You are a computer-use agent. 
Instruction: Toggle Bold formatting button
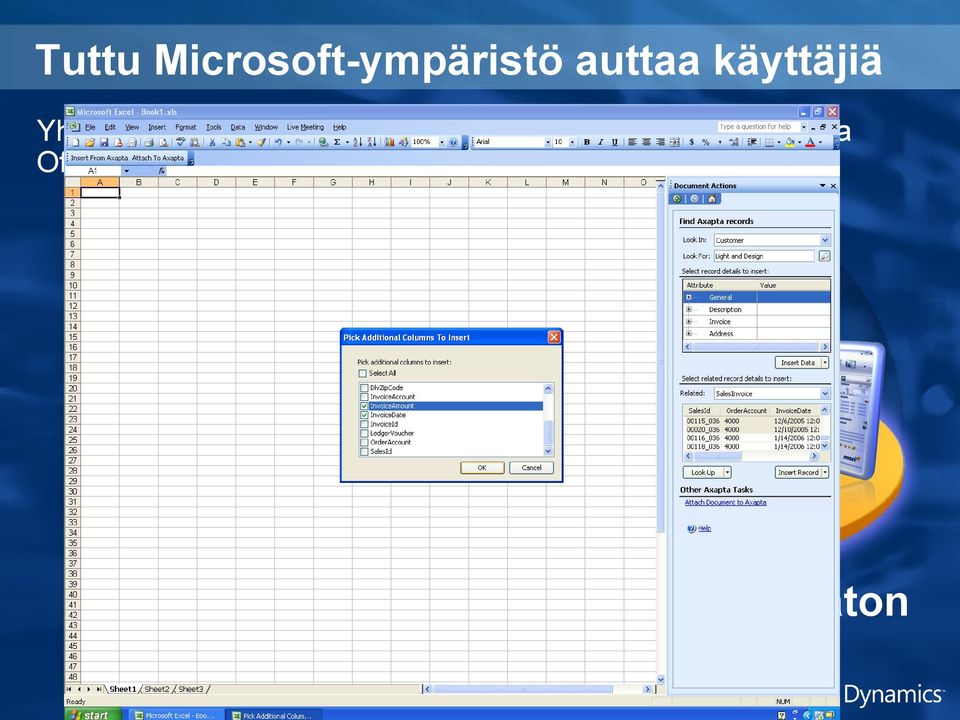(x=587, y=142)
